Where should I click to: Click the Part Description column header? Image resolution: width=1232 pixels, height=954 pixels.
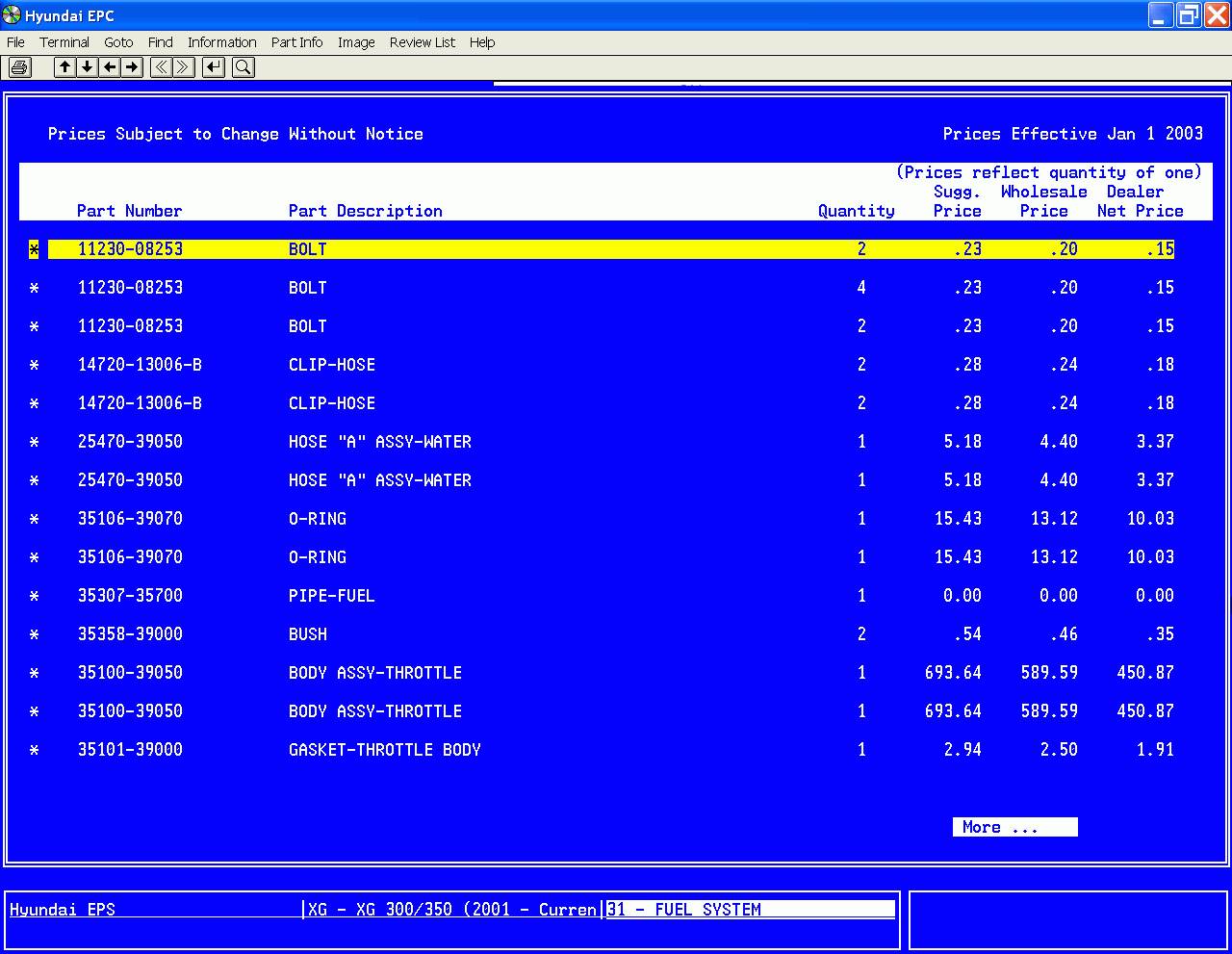click(366, 211)
